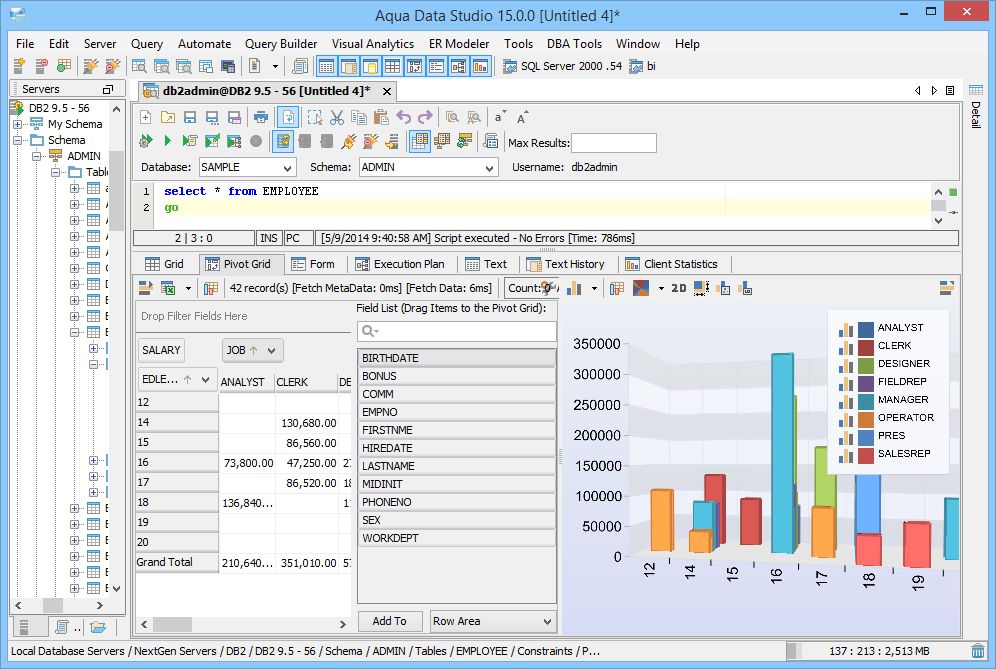This screenshot has height=669, width=996.
Task: Click the ANALYST legend color swatch
Action: click(x=866, y=329)
